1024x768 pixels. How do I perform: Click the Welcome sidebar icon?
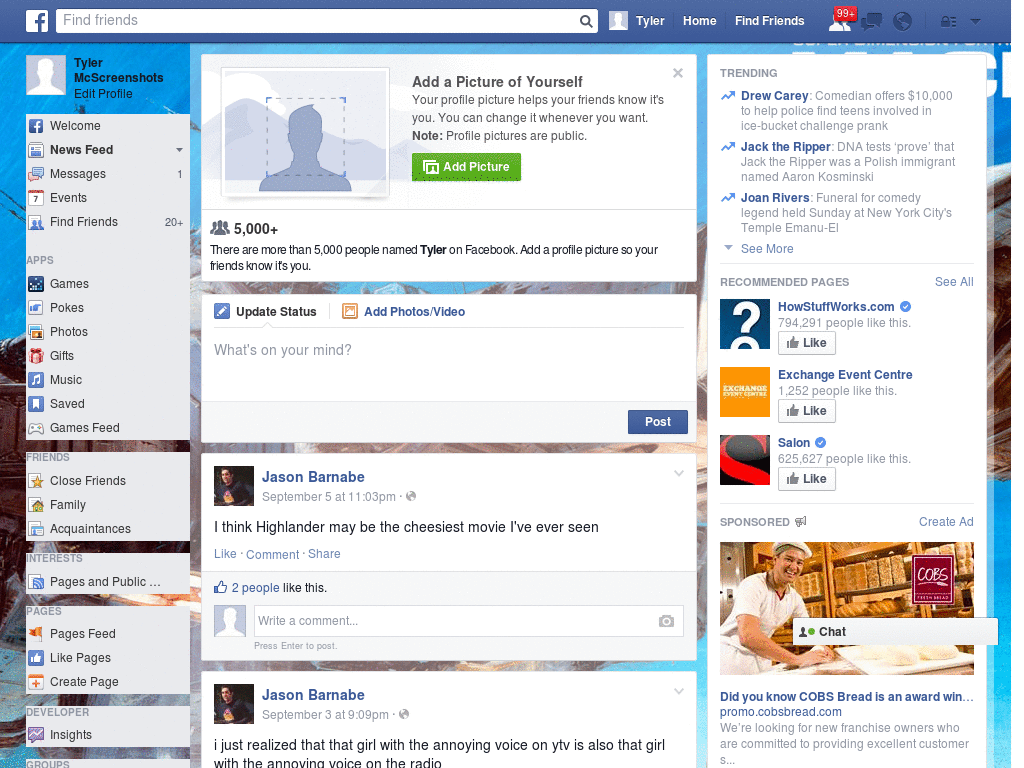[37, 126]
